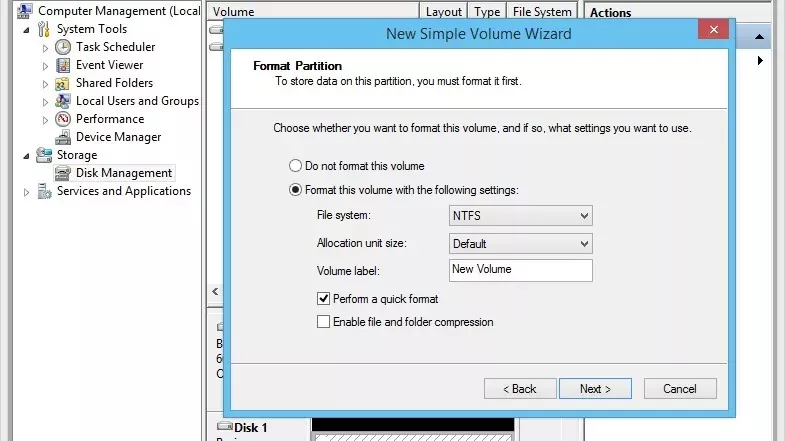Click the Computer Management root icon
The width and height of the screenshot is (785, 441).
tap(25, 11)
